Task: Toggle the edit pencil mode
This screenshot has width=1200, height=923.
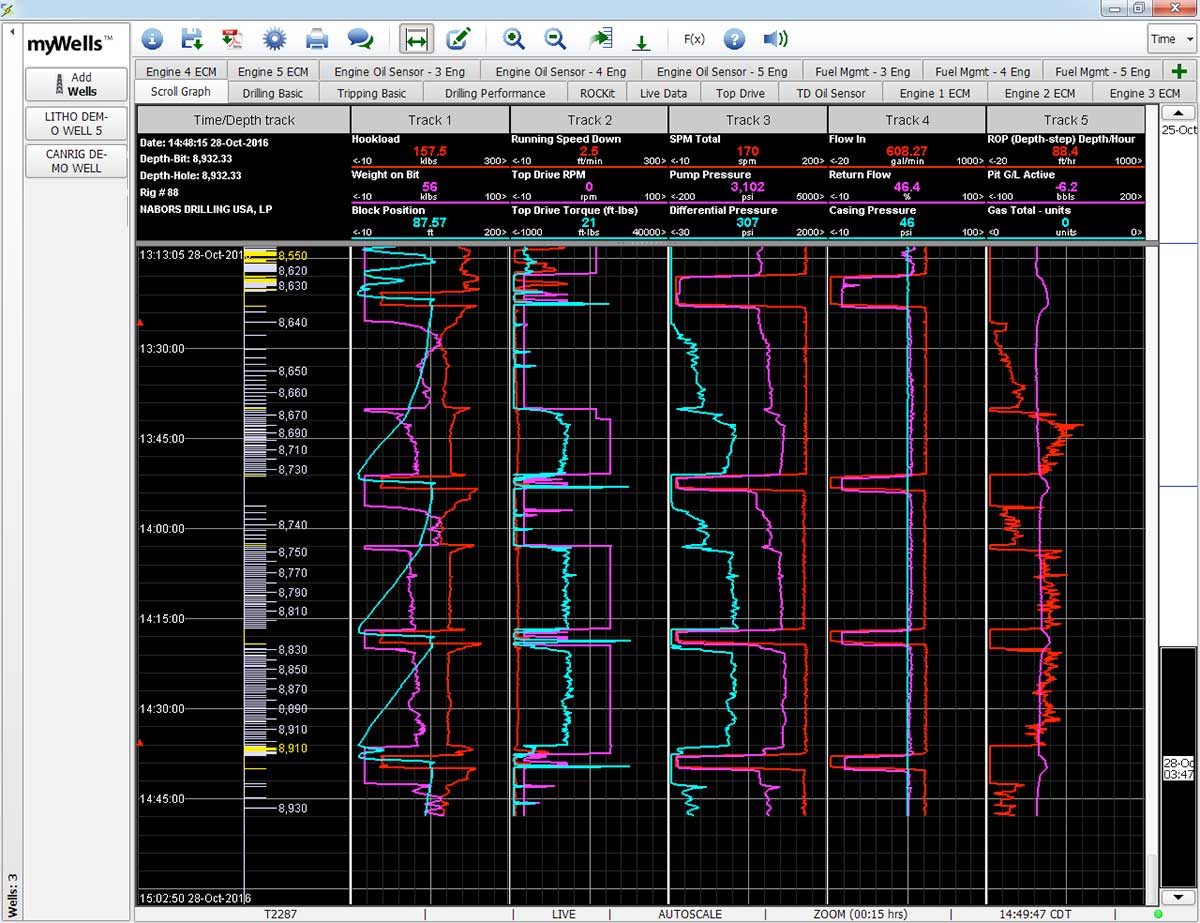Action: [x=458, y=39]
